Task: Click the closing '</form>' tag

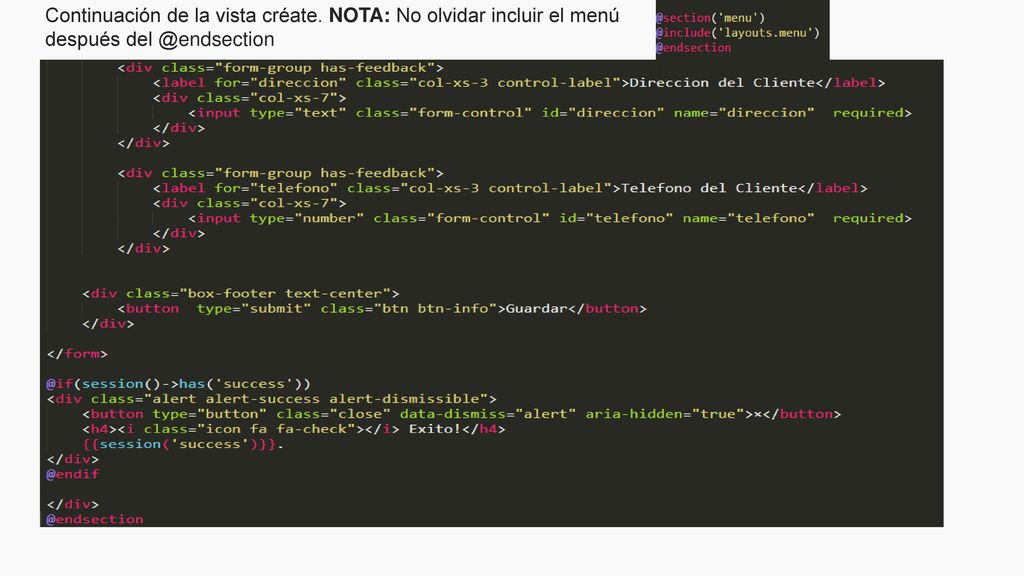Action: pyautogui.click(x=77, y=354)
